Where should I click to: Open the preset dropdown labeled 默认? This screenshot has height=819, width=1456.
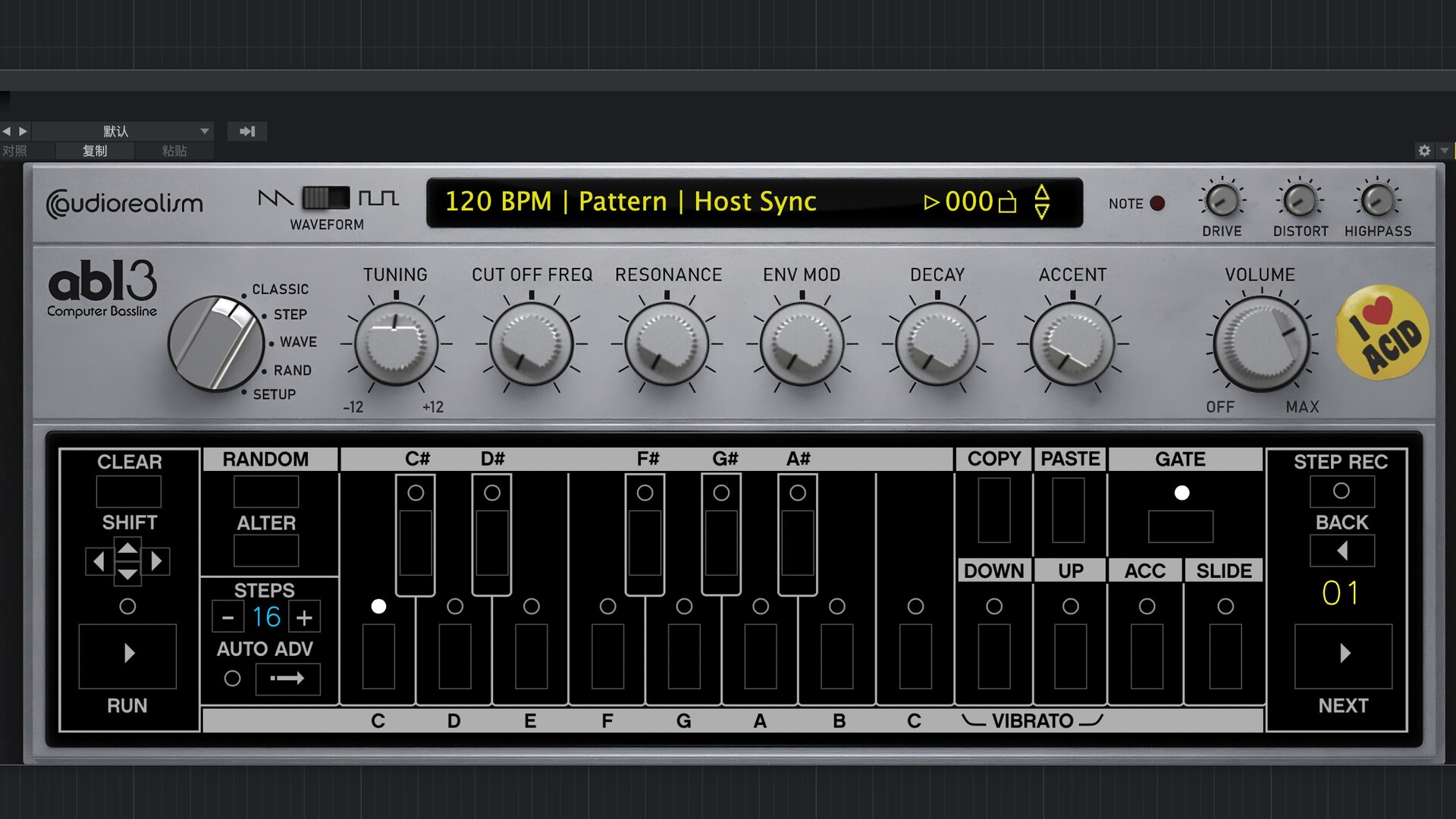point(121,131)
